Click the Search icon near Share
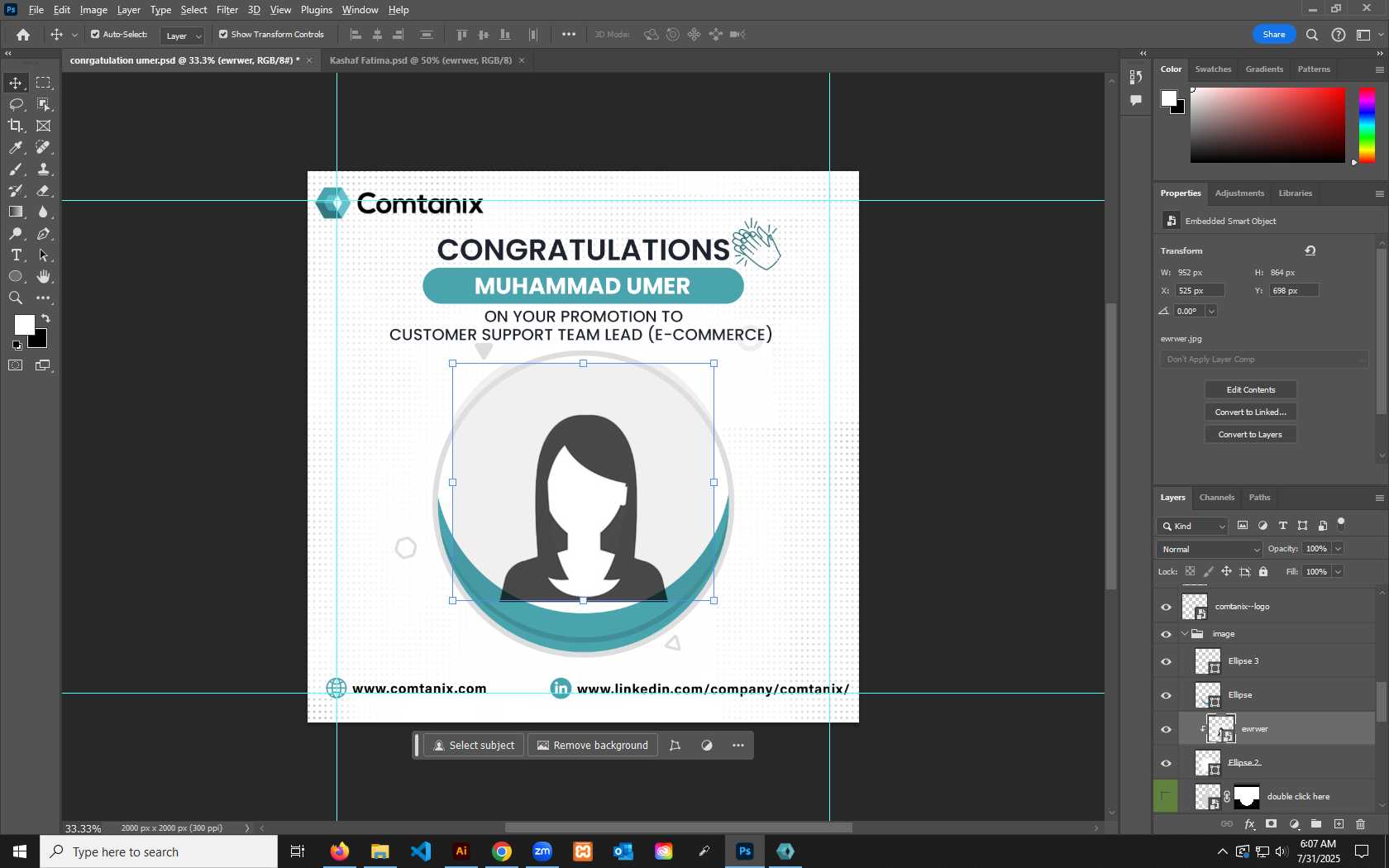Viewport: 1389px width, 868px height. point(1312,35)
